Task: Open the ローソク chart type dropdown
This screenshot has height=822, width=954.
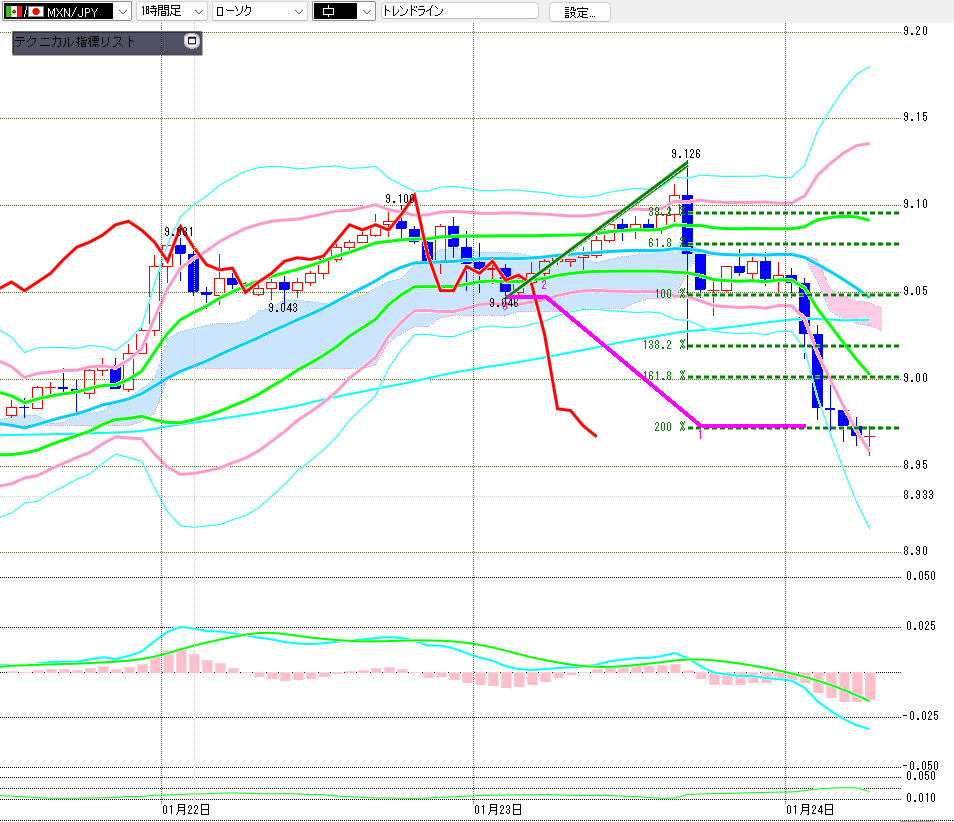Action: [x=297, y=12]
